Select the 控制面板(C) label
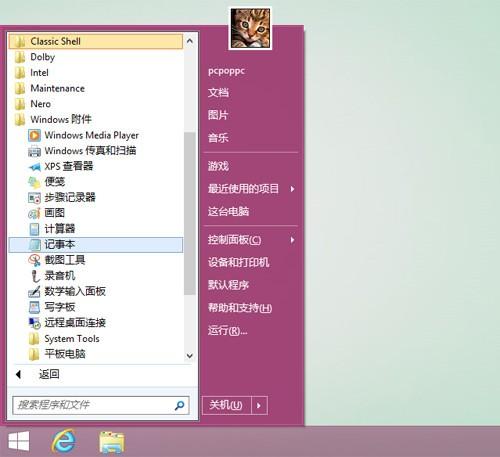The height and width of the screenshot is (457, 500). 235,240
